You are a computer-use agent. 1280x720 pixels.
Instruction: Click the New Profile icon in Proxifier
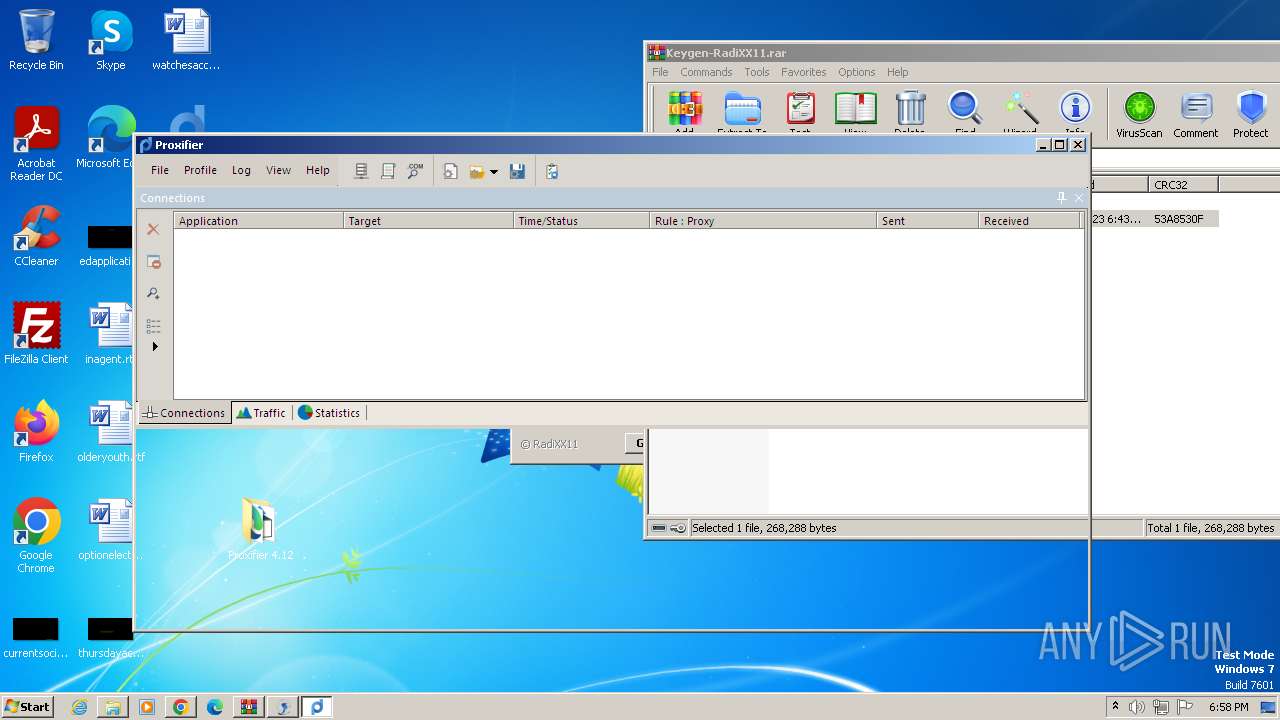[451, 171]
